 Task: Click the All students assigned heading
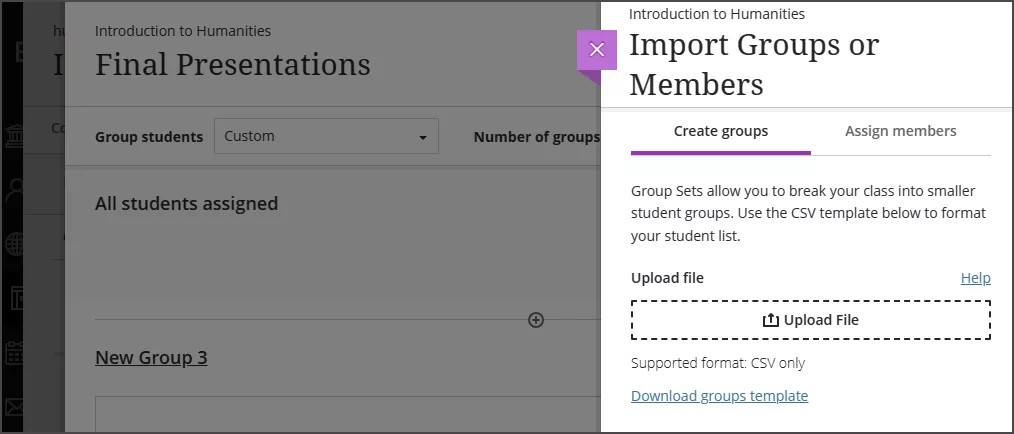click(186, 204)
